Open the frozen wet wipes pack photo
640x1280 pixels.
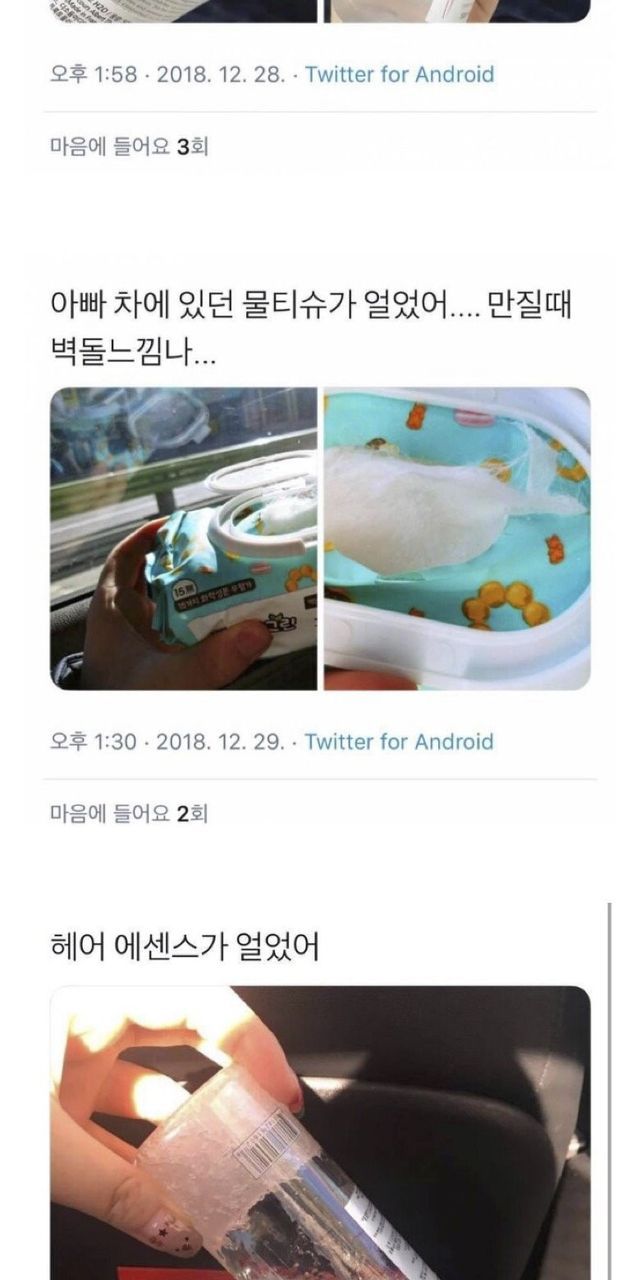[x=184, y=538]
